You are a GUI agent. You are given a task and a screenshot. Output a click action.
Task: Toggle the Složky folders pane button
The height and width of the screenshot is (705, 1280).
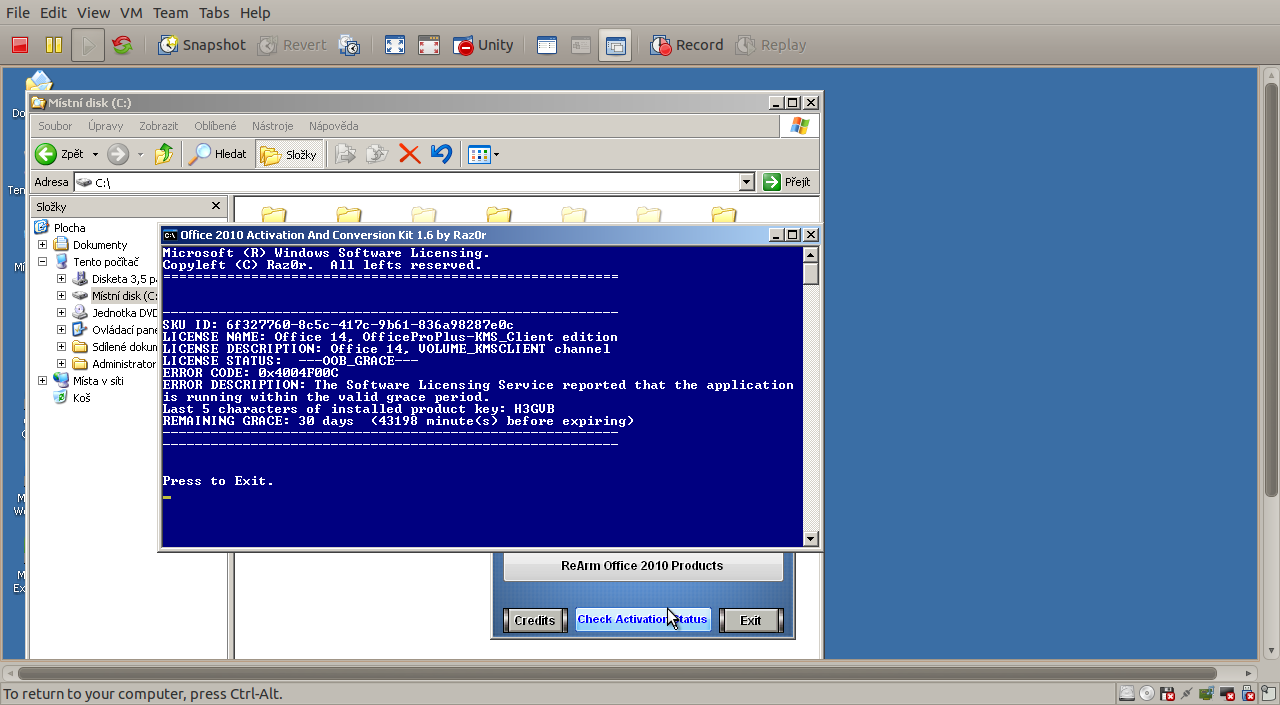pos(288,154)
